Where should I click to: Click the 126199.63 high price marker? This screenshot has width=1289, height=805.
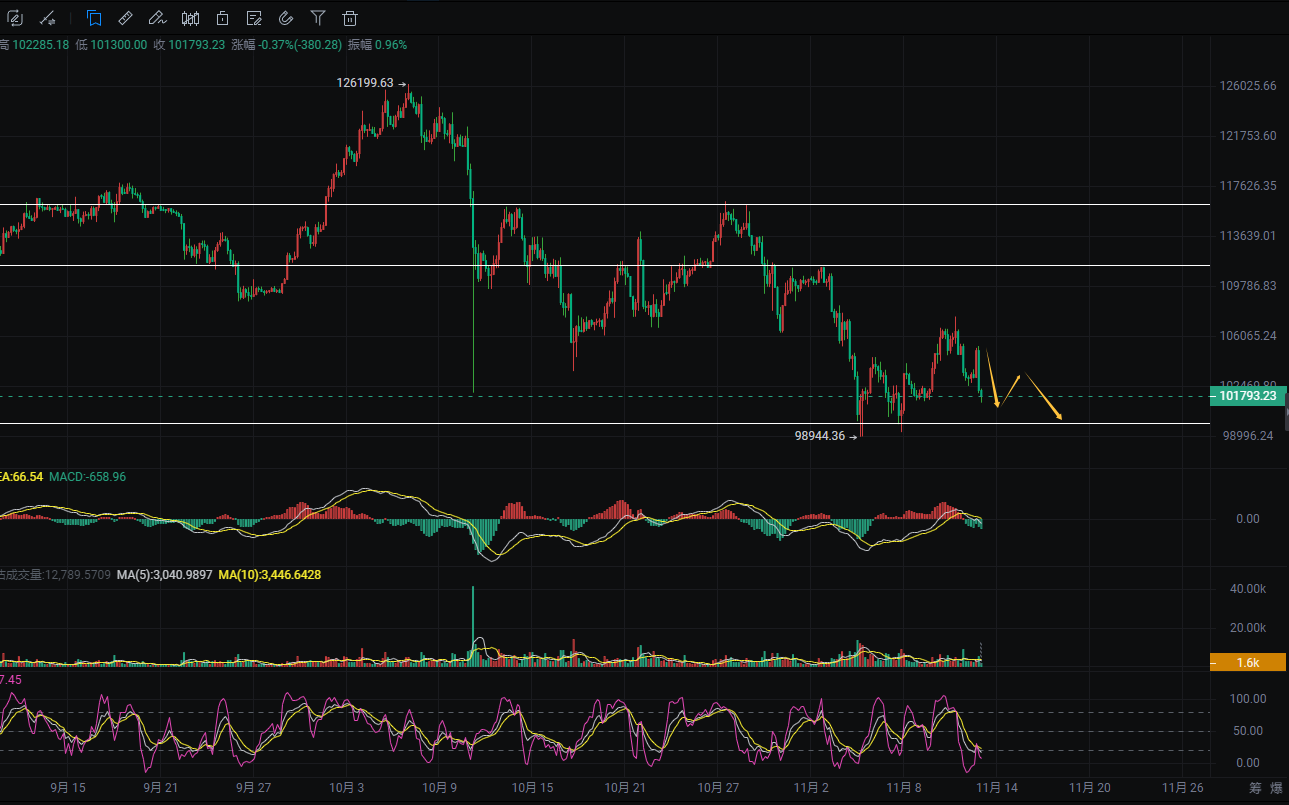366,83
